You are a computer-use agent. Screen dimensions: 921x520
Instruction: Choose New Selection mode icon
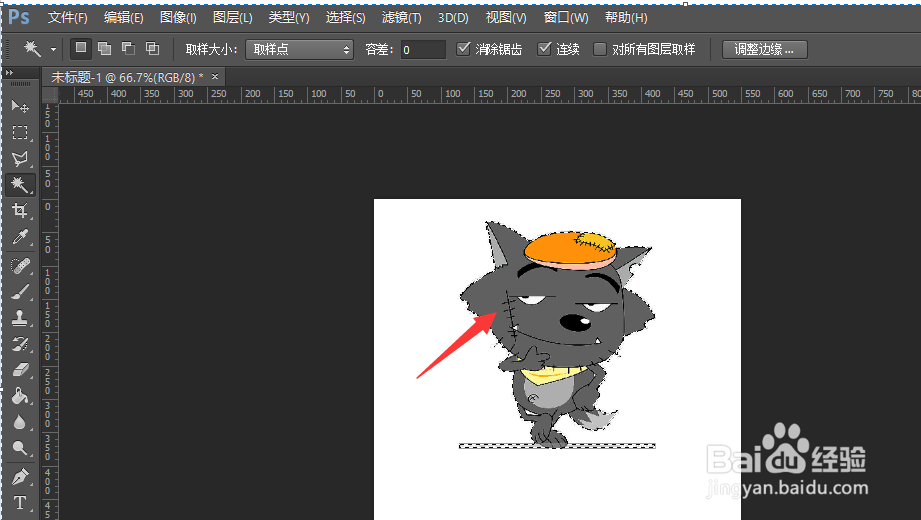point(81,48)
